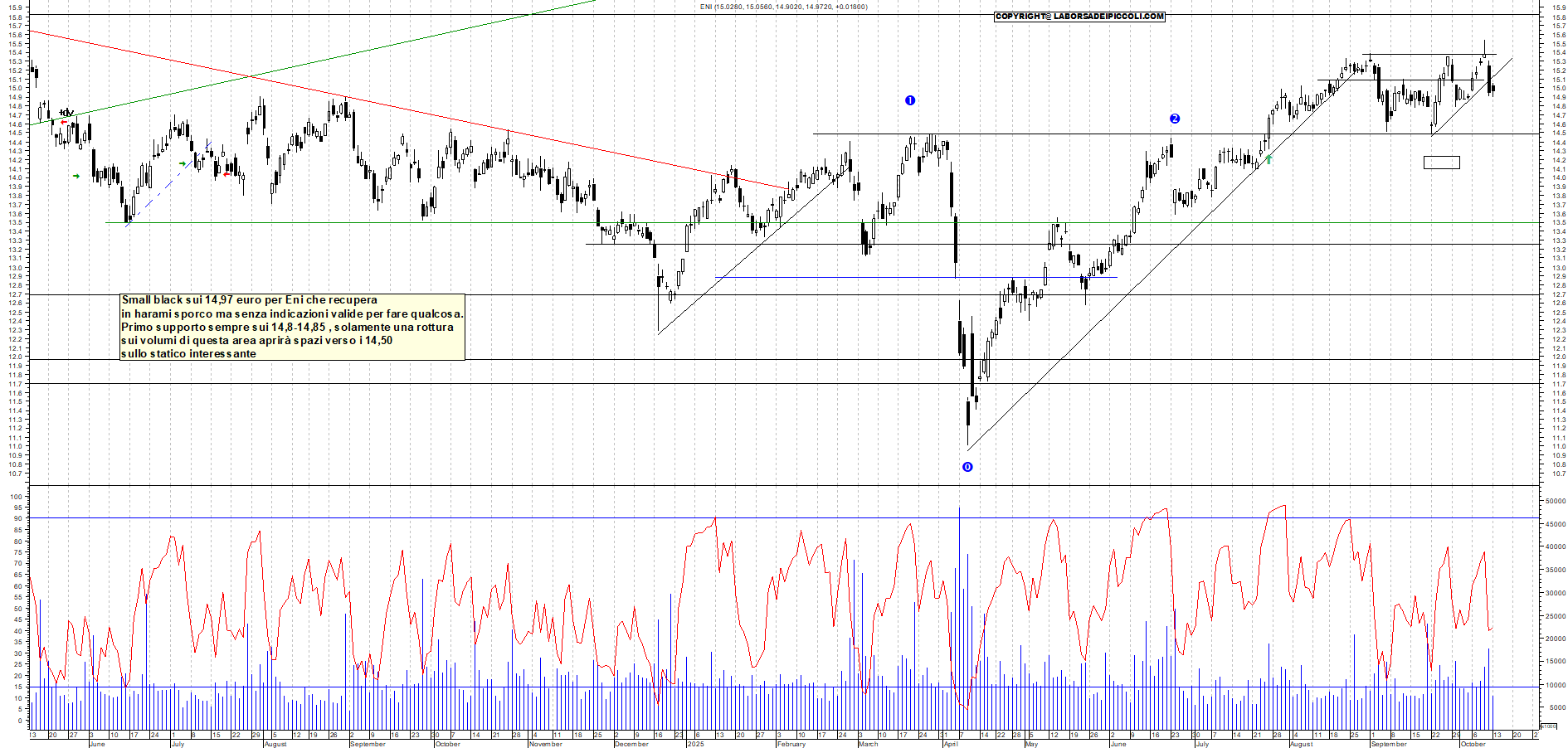1568x748 pixels.
Task: Select the April label on the time axis
Action: coord(951,744)
